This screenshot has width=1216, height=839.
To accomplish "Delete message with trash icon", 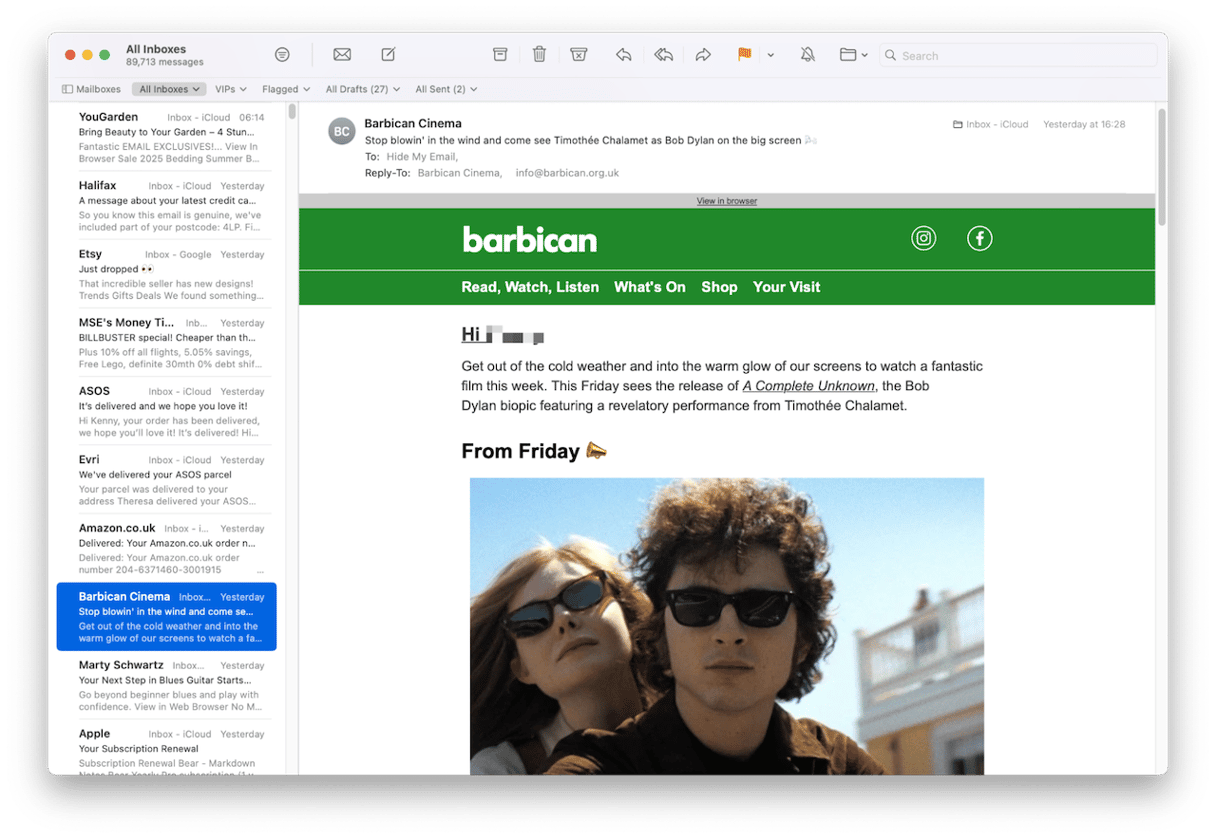I will [539, 55].
